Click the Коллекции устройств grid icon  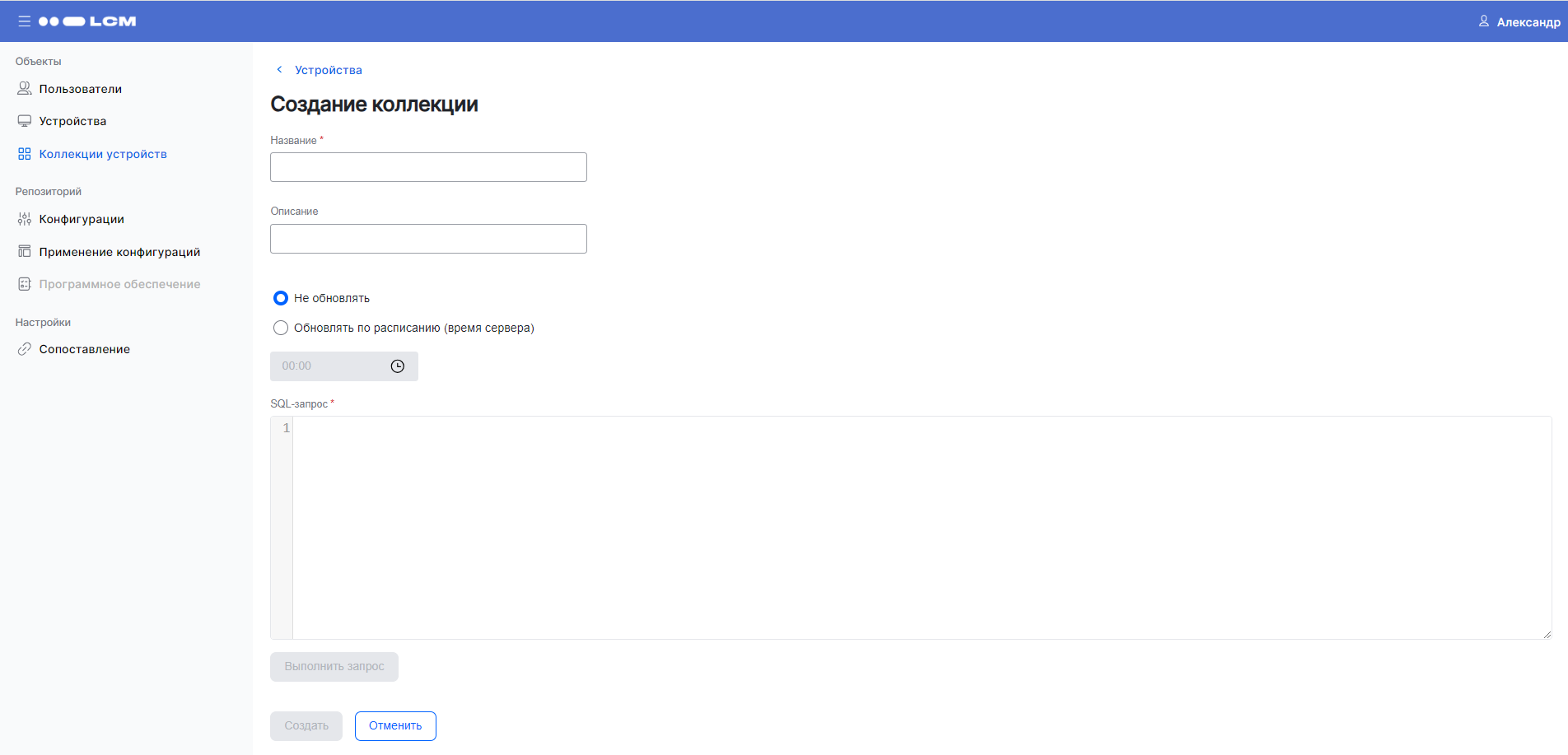click(x=25, y=154)
